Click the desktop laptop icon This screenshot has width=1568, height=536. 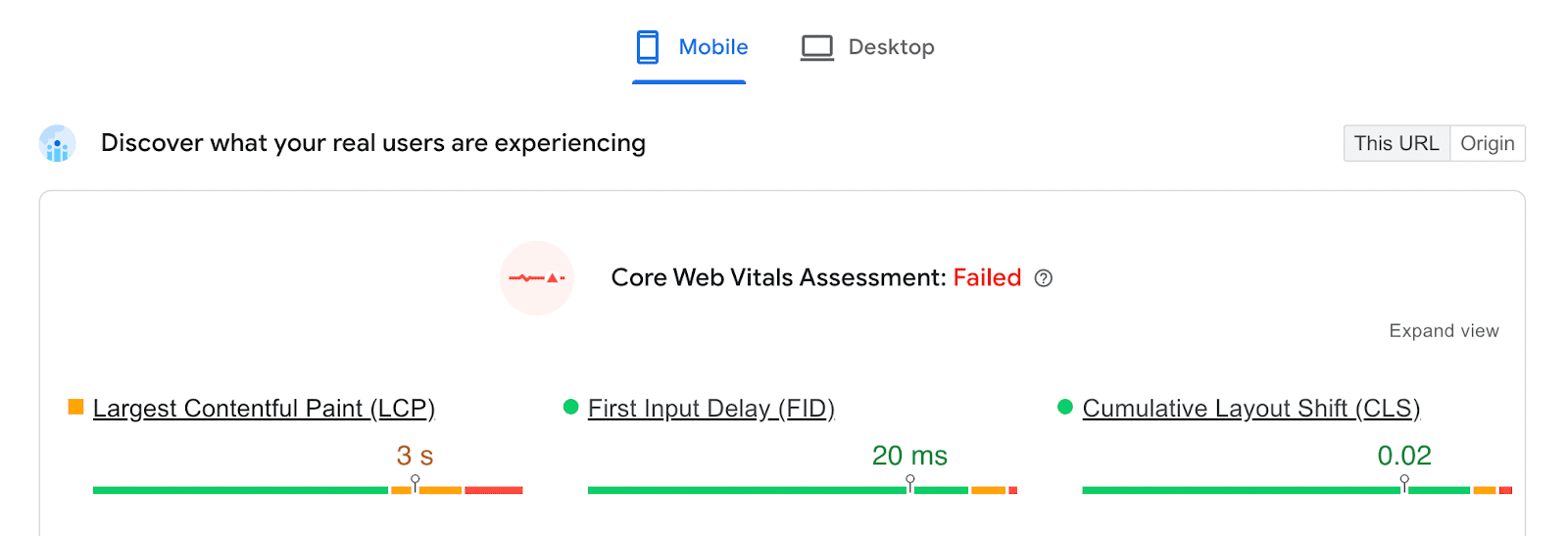pyautogui.click(x=816, y=47)
